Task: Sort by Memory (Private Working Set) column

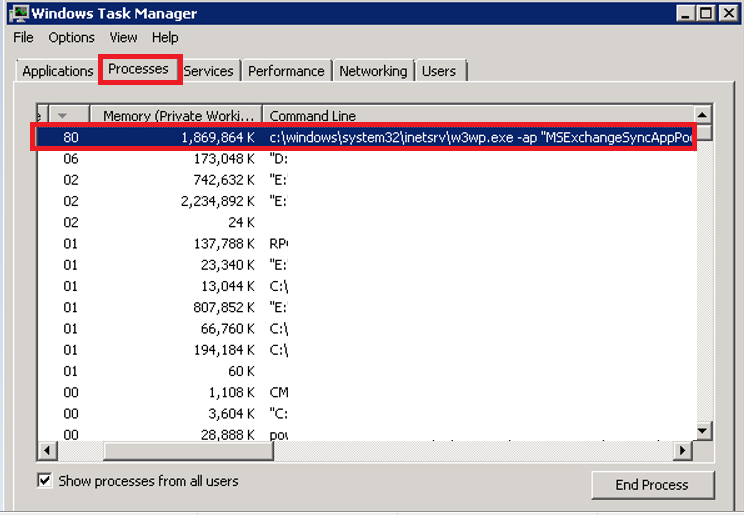Action: (176, 115)
